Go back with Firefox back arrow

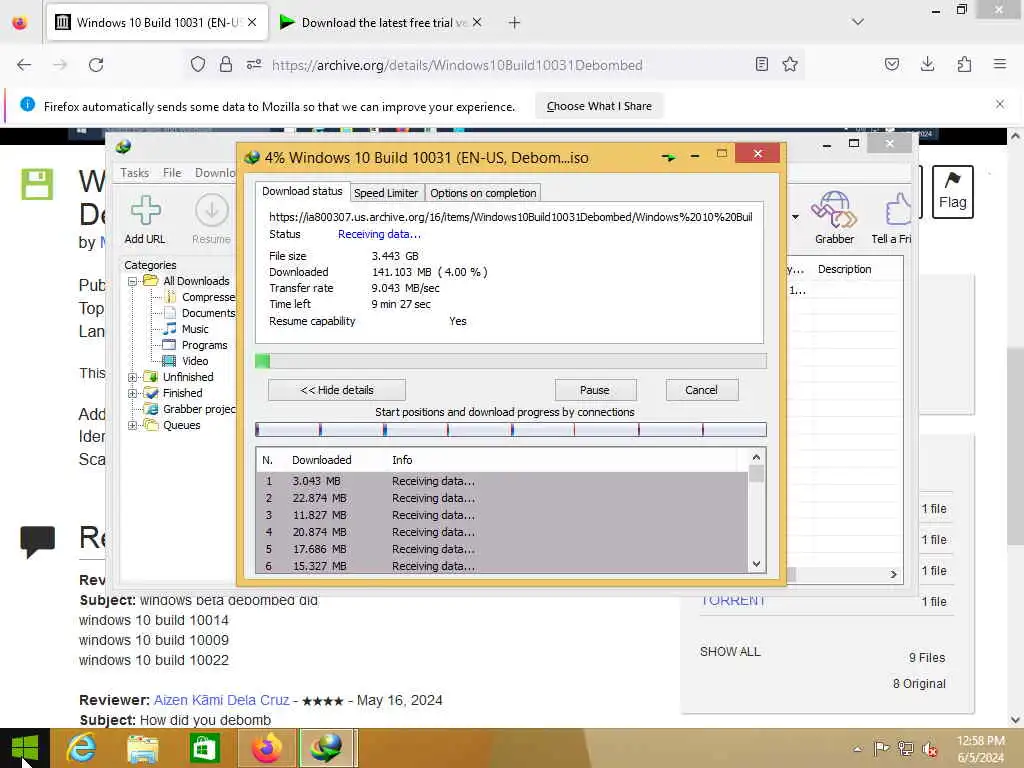[x=24, y=65]
